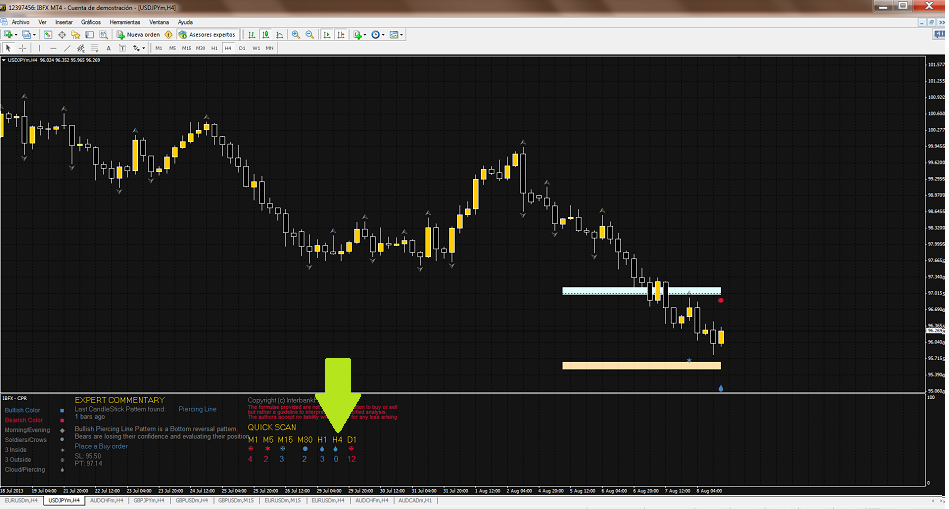Image resolution: width=949 pixels, height=509 pixels.
Task: Toggle the H4 timeframe button
Action: point(228,47)
